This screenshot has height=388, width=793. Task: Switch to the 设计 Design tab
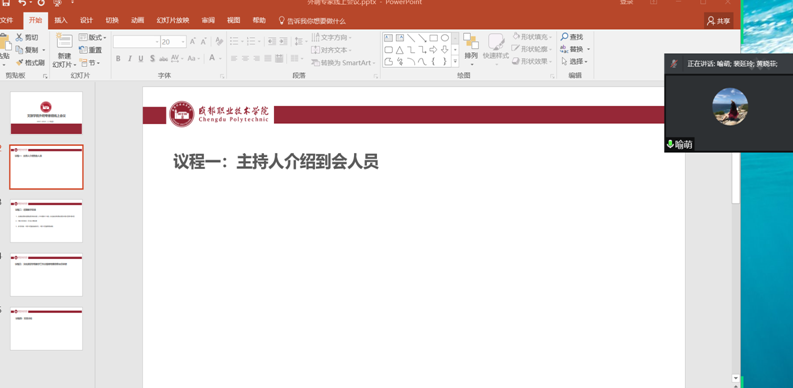pos(86,21)
